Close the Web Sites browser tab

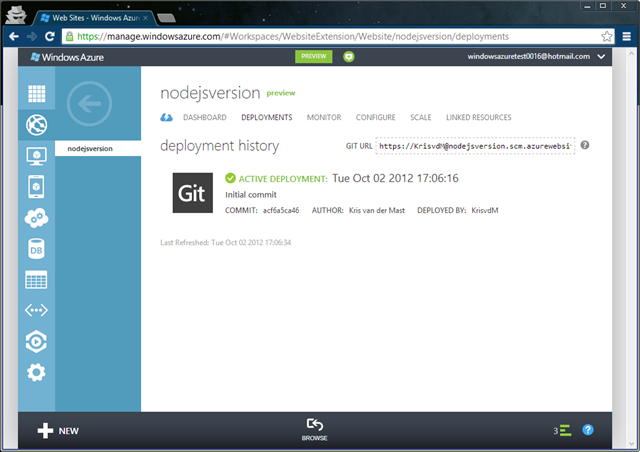pos(146,18)
